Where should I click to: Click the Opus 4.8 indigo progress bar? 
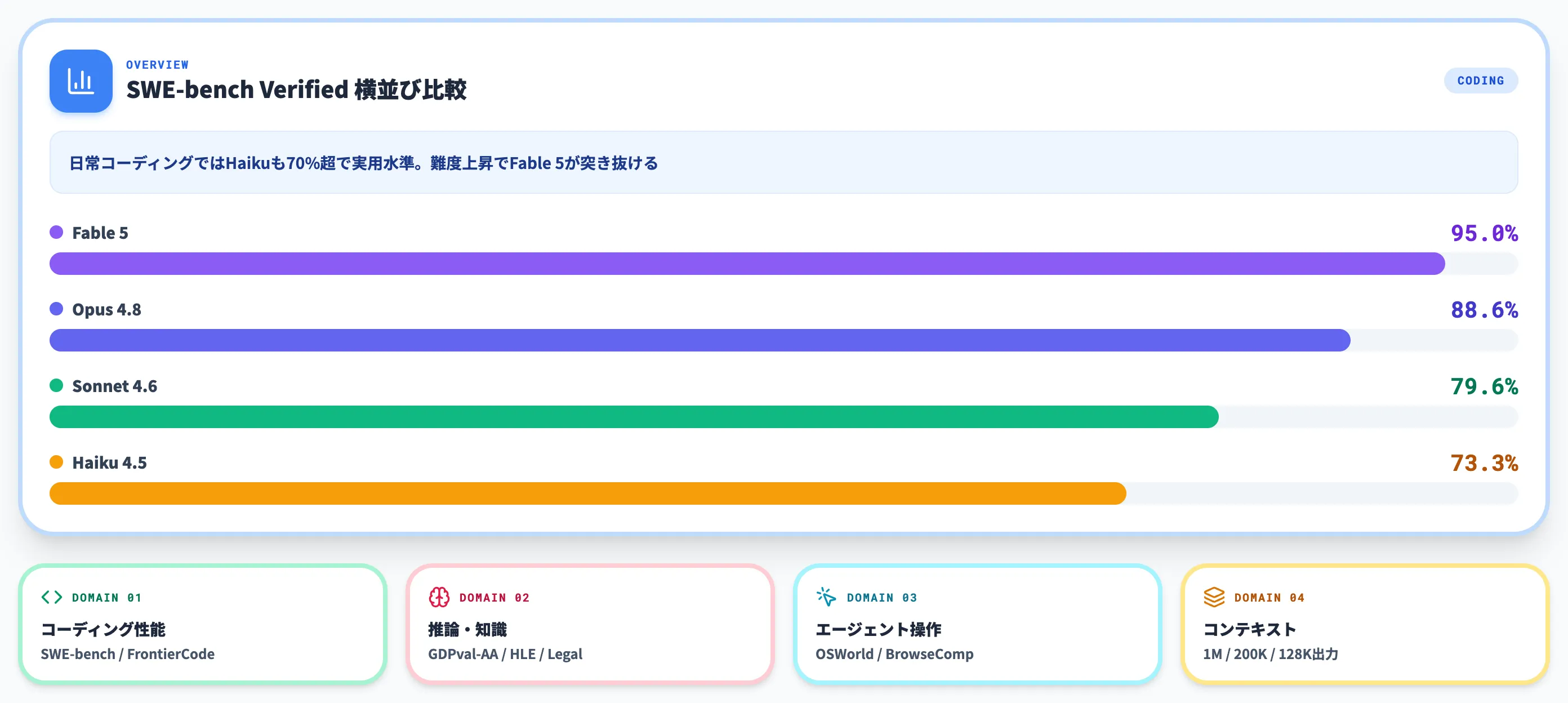tap(700, 340)
